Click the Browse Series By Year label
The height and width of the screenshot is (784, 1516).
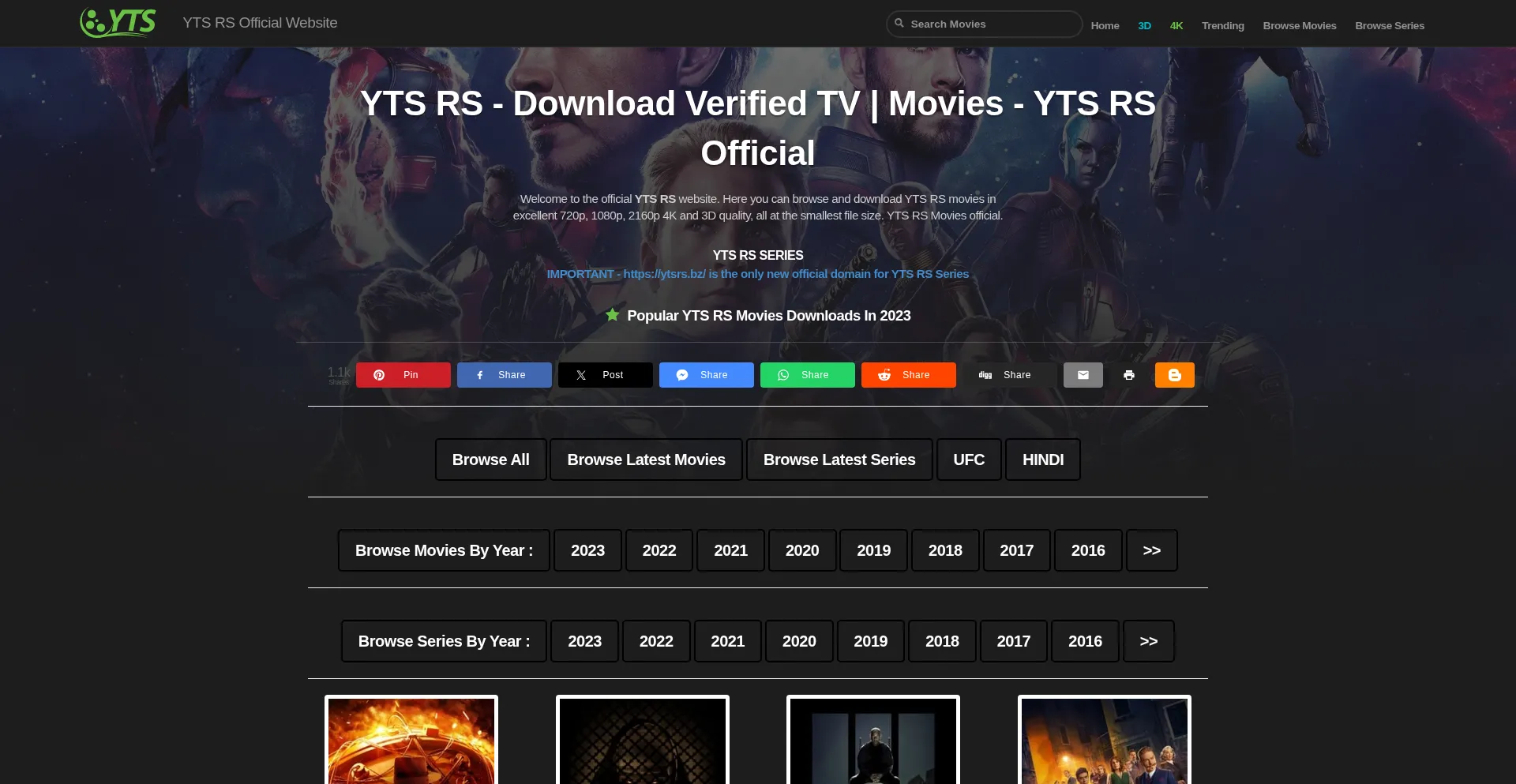[x=444, y=641]
